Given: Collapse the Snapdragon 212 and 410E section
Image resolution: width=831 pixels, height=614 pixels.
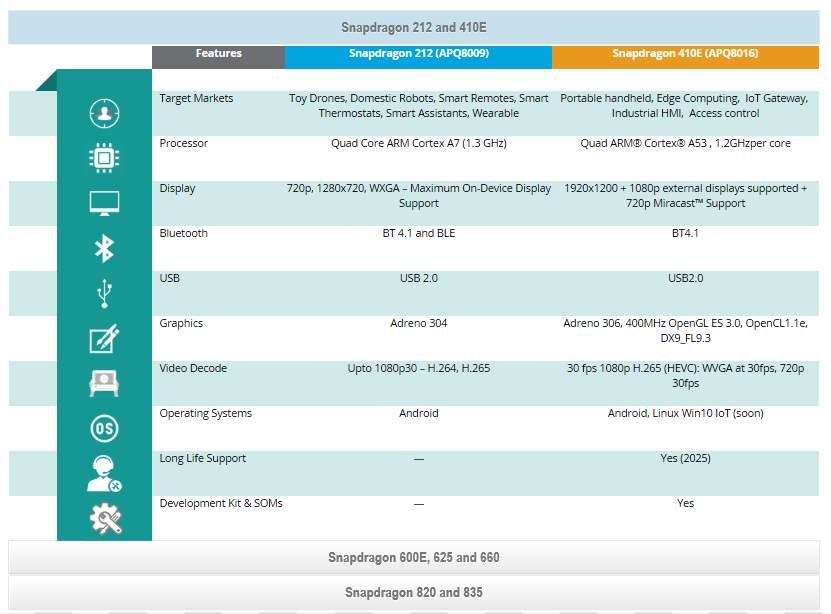Looking at the screenshot, I should [x=414, y=28].
